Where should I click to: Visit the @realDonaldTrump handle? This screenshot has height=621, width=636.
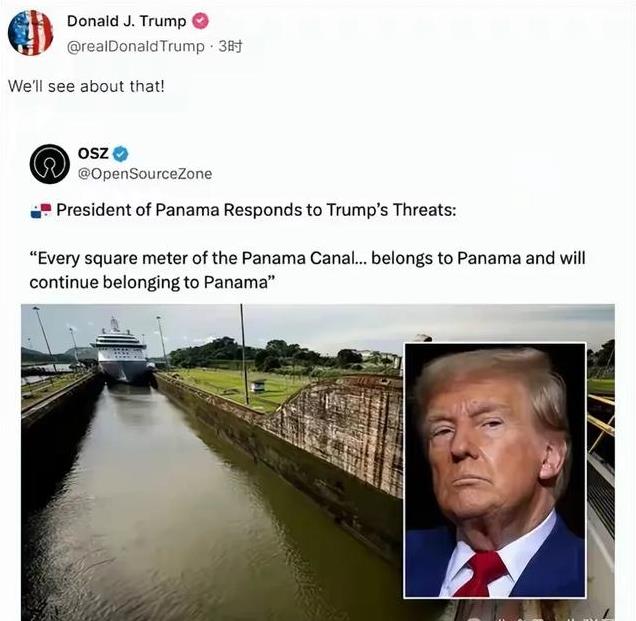[x=135, y=47]
